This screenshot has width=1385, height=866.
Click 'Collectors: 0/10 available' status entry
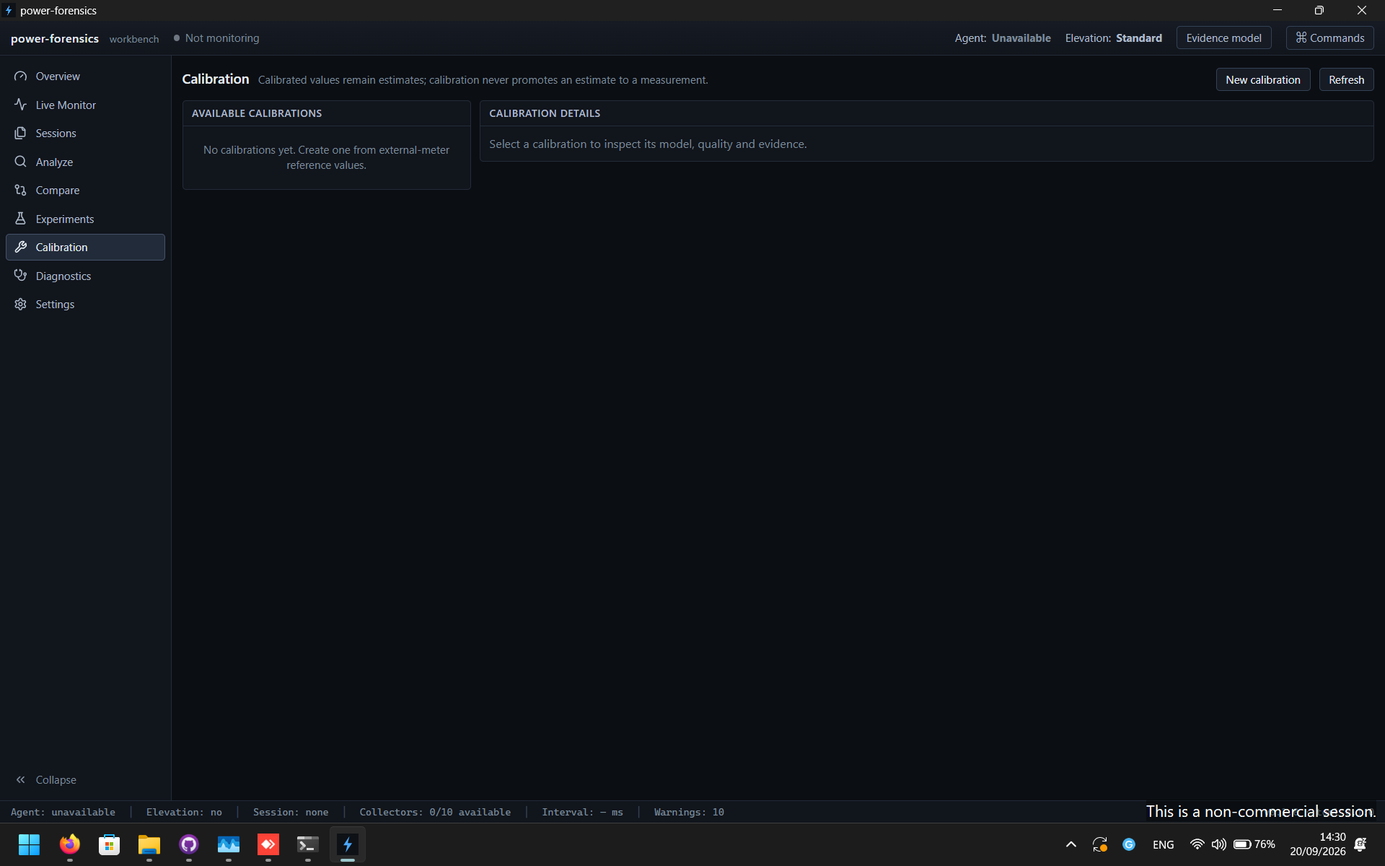click(435, 812)
